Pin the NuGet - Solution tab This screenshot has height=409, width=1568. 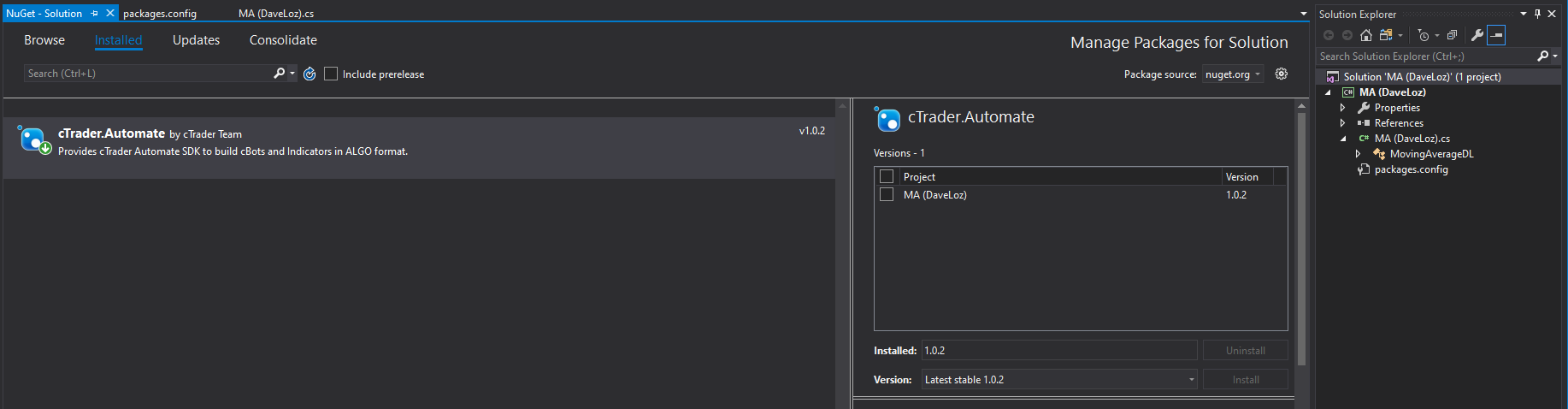pyautogui.click(x=95, y=14)
